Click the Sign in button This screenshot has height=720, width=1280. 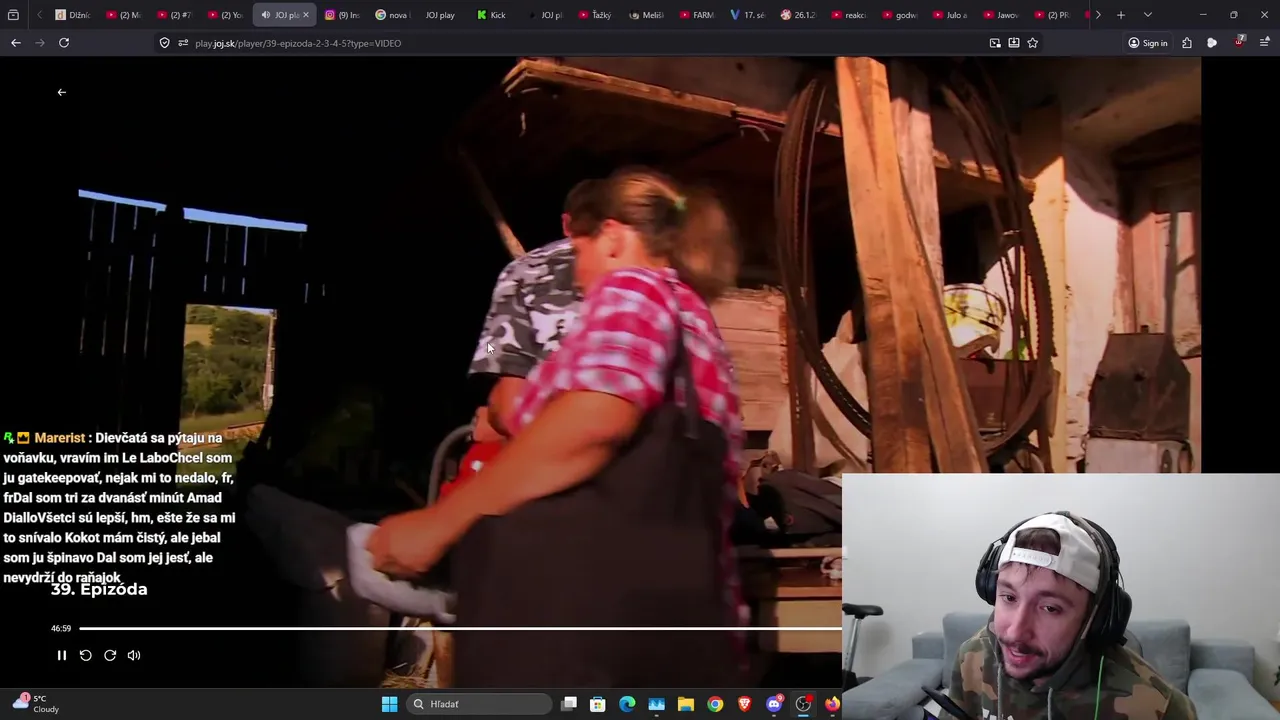(x=1148, y=43)
